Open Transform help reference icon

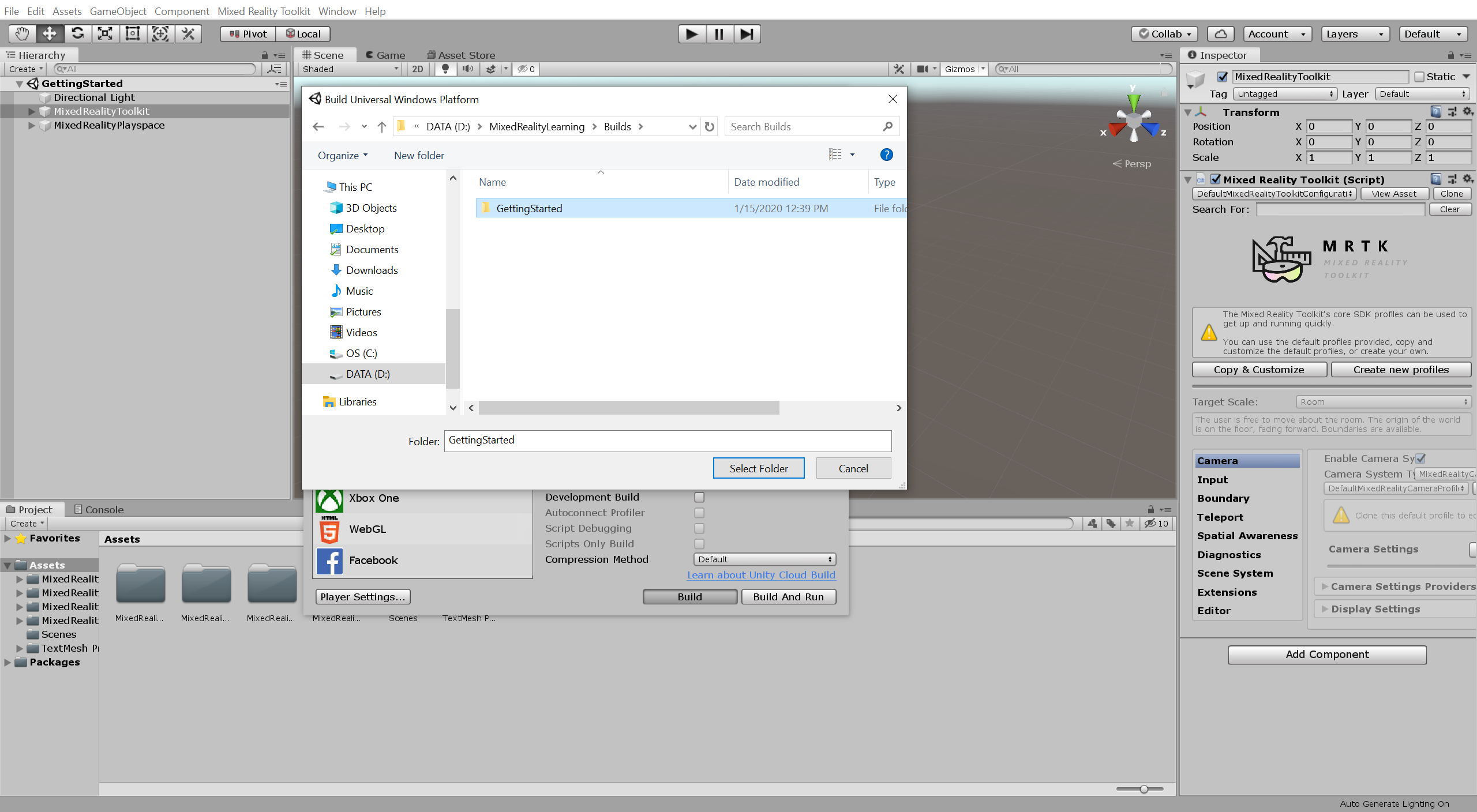(1435, 112)
